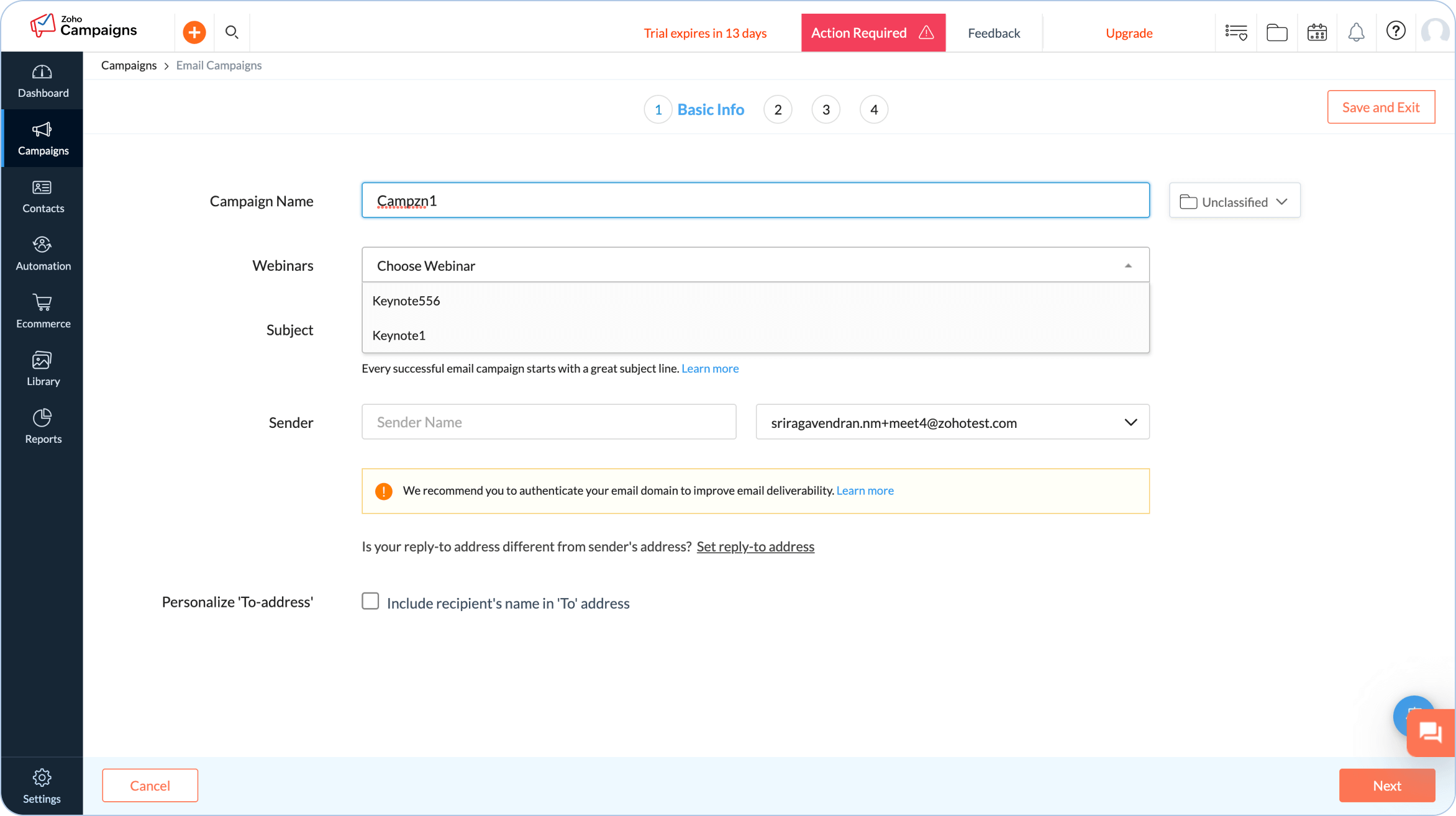1456x816 pixels.
Task: Open the chat bubble widget
Action: click(1431, 733)
